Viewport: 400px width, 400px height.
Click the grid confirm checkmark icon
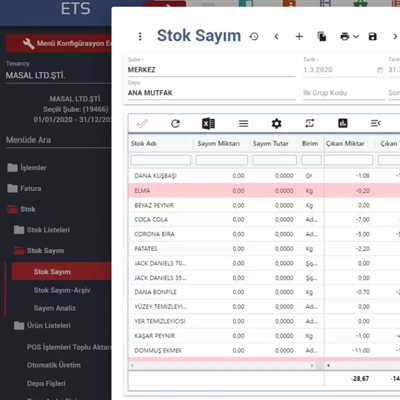(142, 124)
